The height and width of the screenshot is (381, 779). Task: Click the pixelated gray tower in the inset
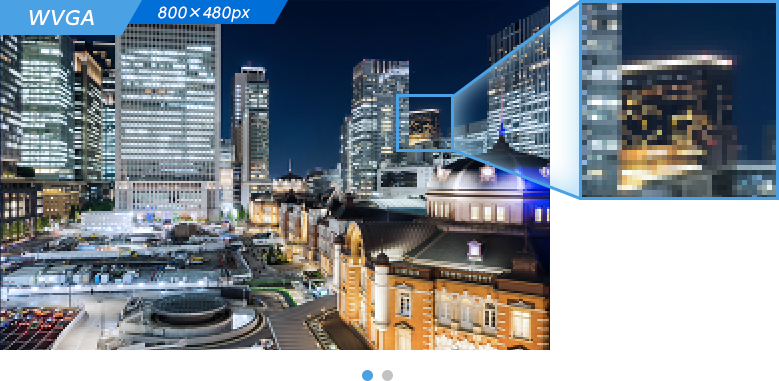point(601,99)
